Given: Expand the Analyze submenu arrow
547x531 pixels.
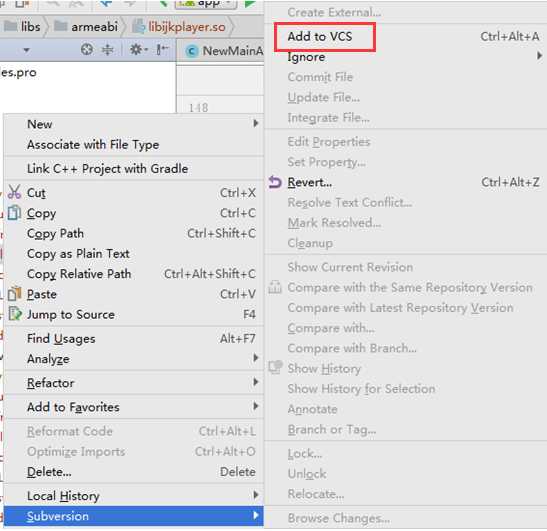Looking at the screenshot, I should [256, 358].
